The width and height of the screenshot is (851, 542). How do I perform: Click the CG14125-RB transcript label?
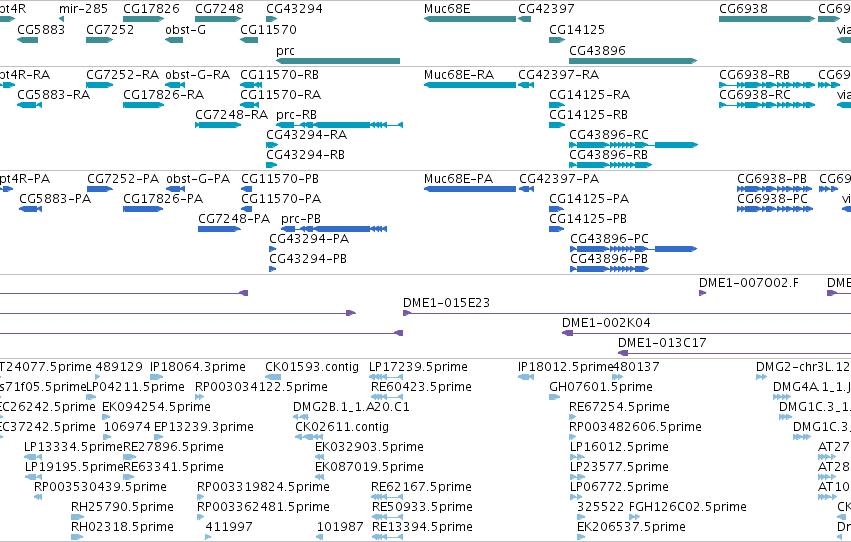(588, 115)
